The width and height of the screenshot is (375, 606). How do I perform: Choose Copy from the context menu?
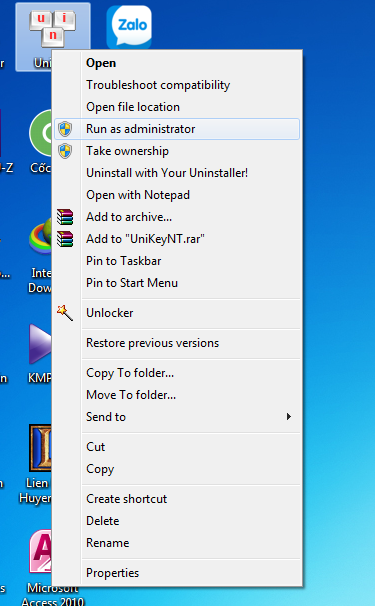coord(177,469)
